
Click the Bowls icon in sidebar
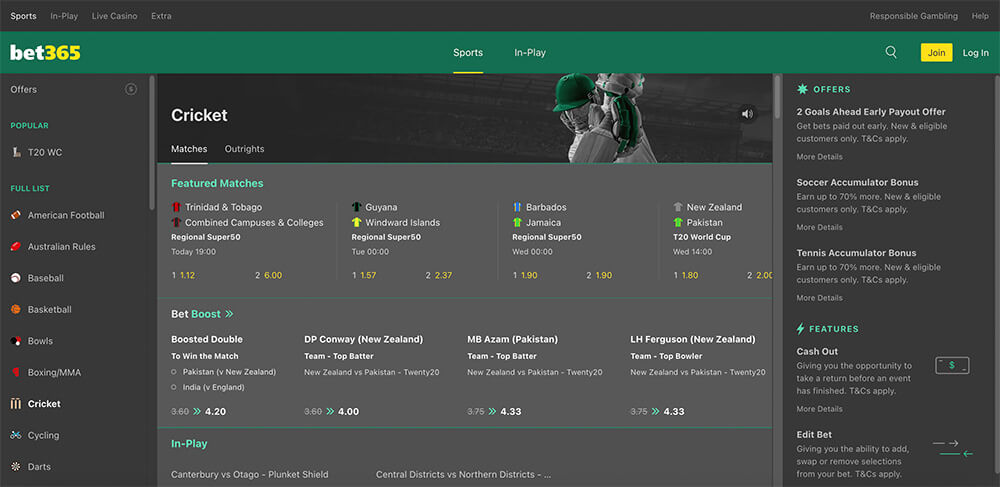point(16,341)
